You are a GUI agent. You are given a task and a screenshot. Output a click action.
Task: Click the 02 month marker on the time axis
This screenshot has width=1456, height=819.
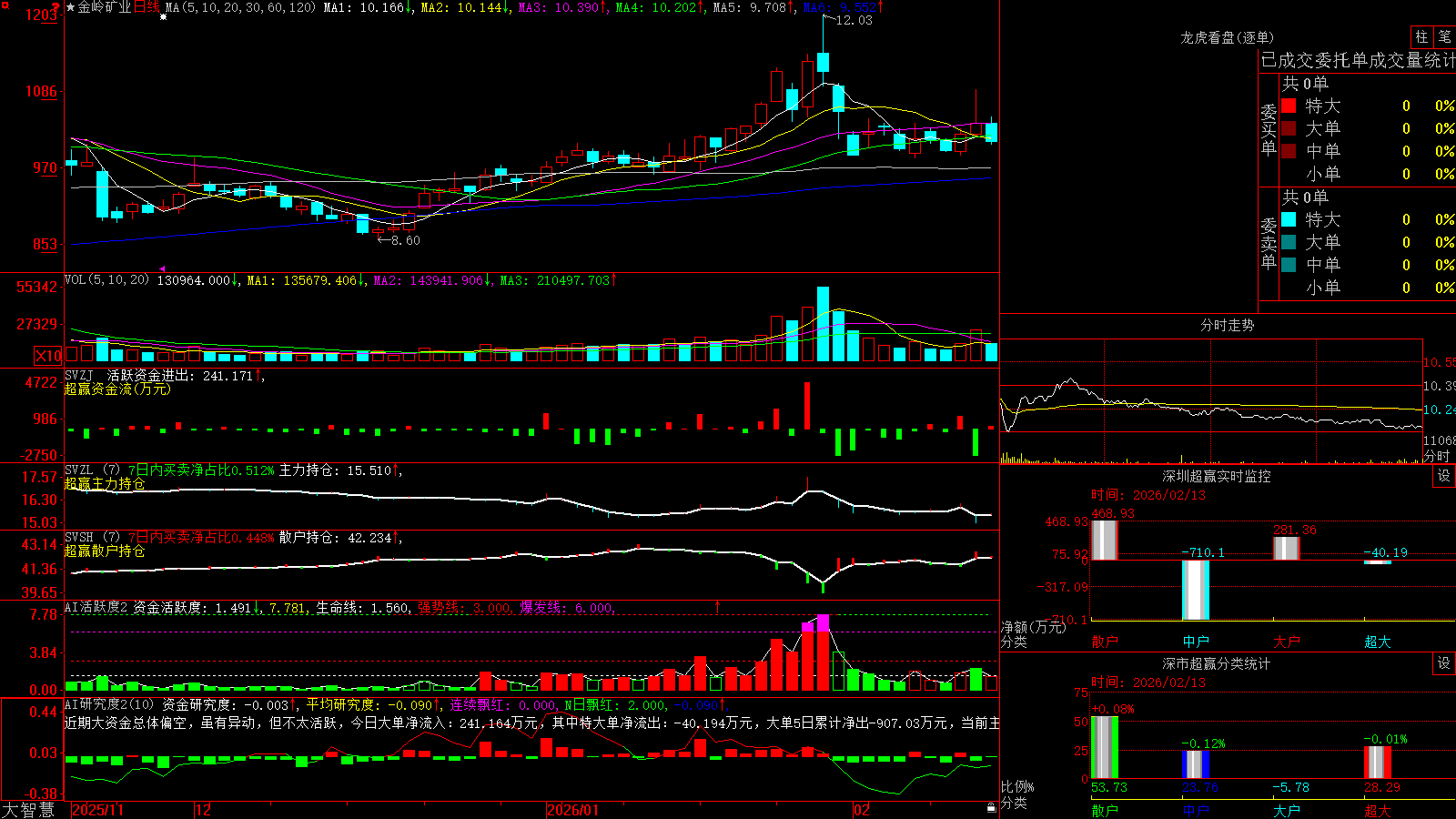click(861, 810)
